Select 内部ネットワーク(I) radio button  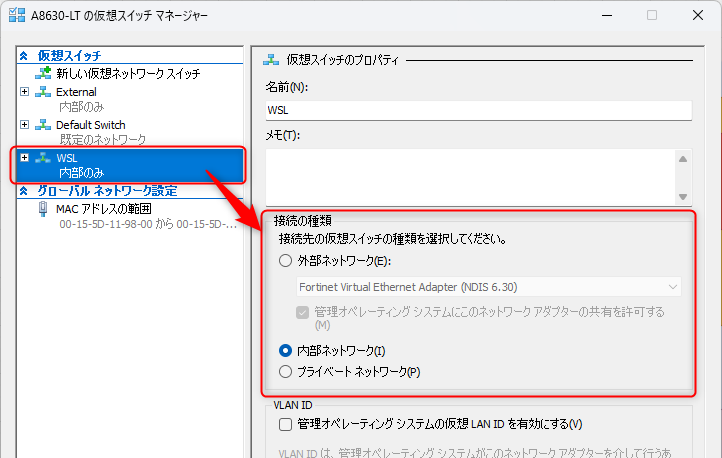285,351
